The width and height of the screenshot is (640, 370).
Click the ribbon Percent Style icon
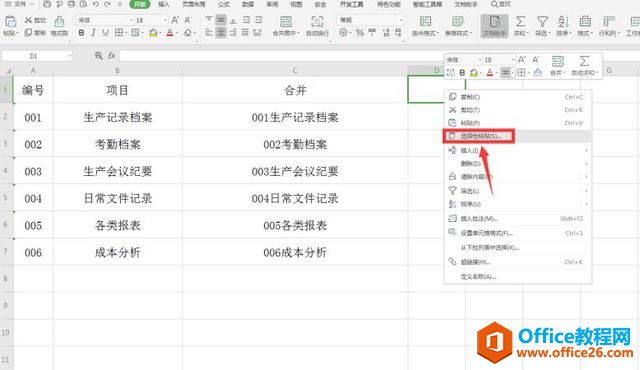click(x=360, y=33)
